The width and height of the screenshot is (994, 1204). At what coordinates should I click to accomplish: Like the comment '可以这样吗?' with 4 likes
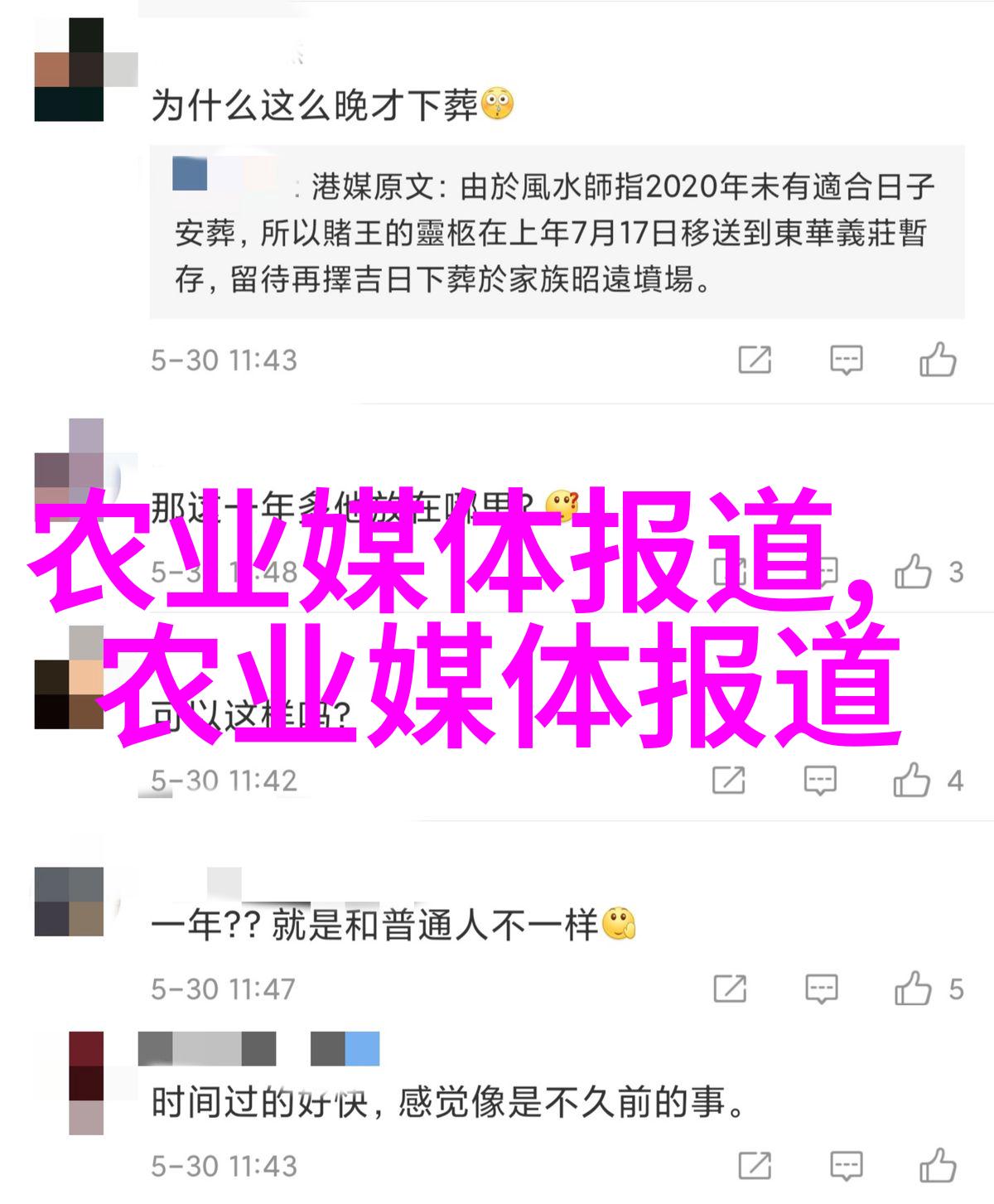click(x=912, y=780)
